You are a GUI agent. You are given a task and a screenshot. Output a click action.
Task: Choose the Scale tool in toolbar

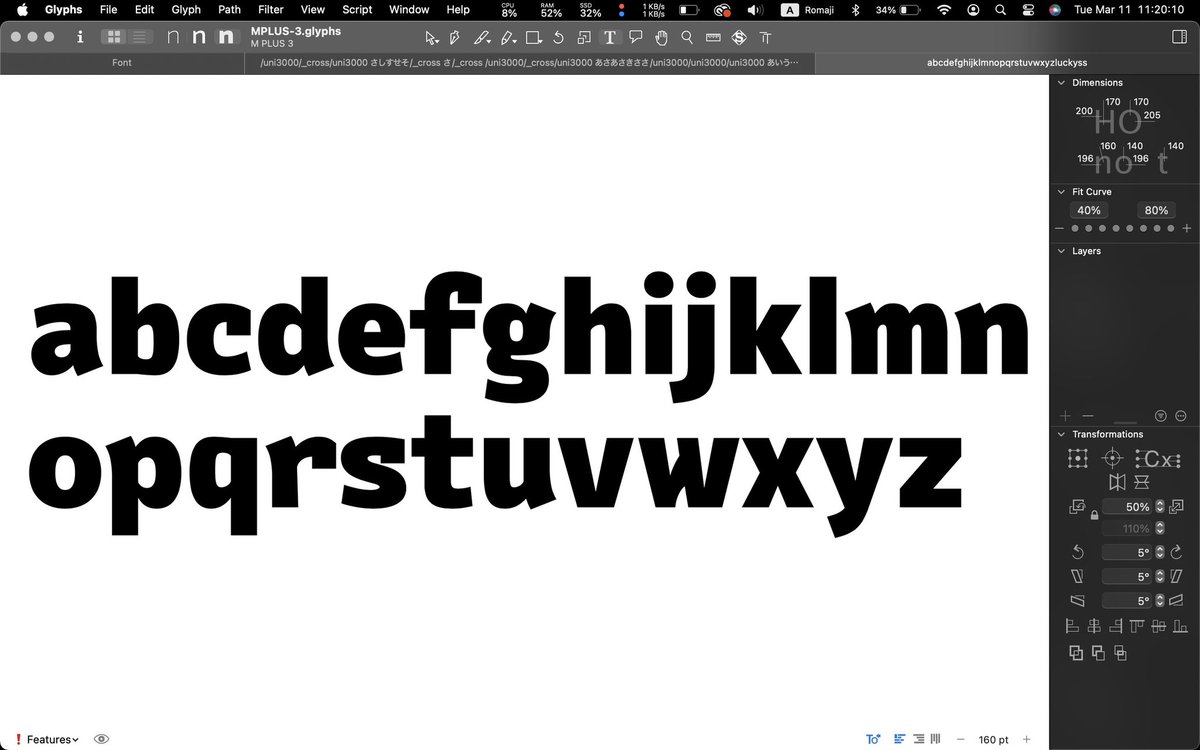coord(584,38)
